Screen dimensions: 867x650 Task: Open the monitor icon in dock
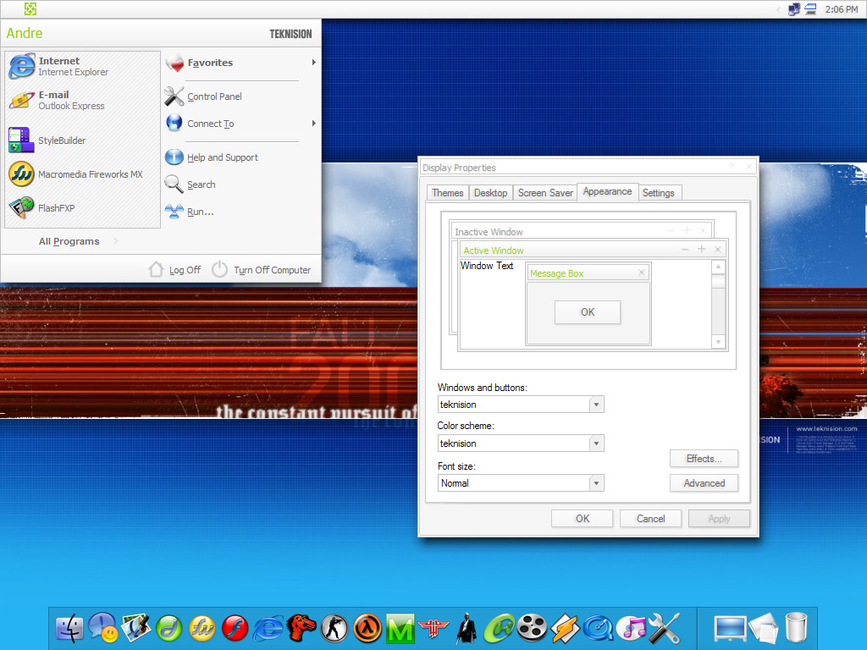click(730, 629)
